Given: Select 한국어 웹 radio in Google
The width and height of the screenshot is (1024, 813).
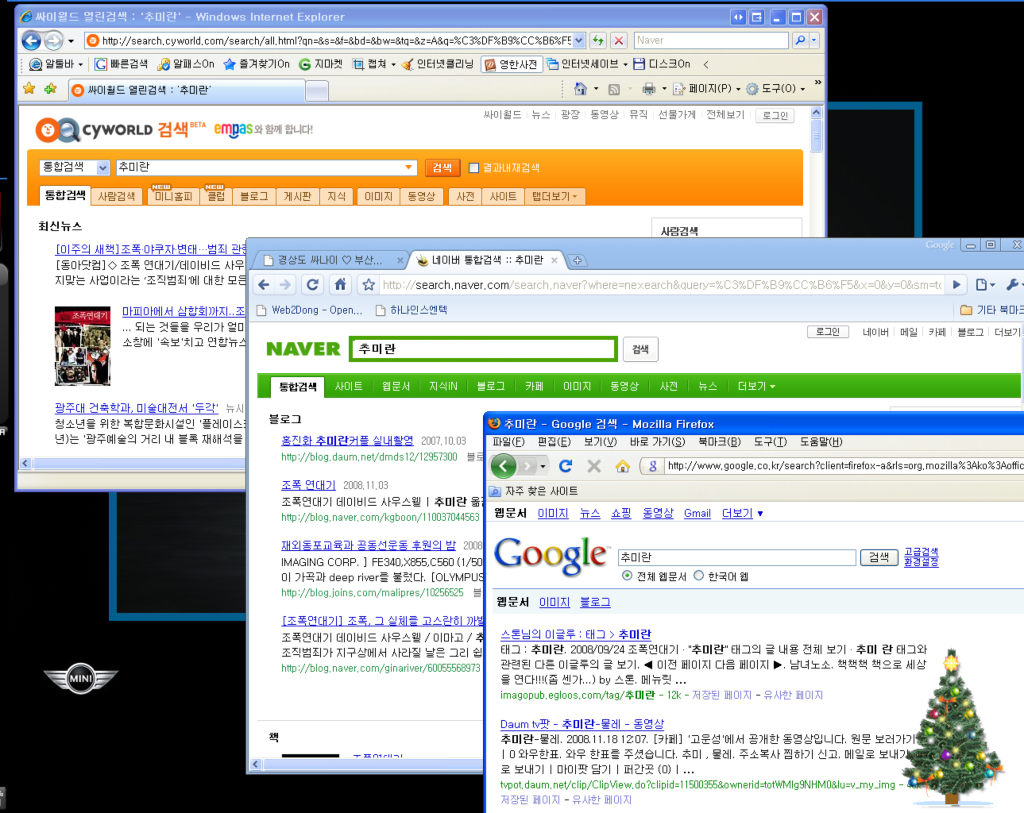Looking at the screenshot, I should [x=699, y=576].
